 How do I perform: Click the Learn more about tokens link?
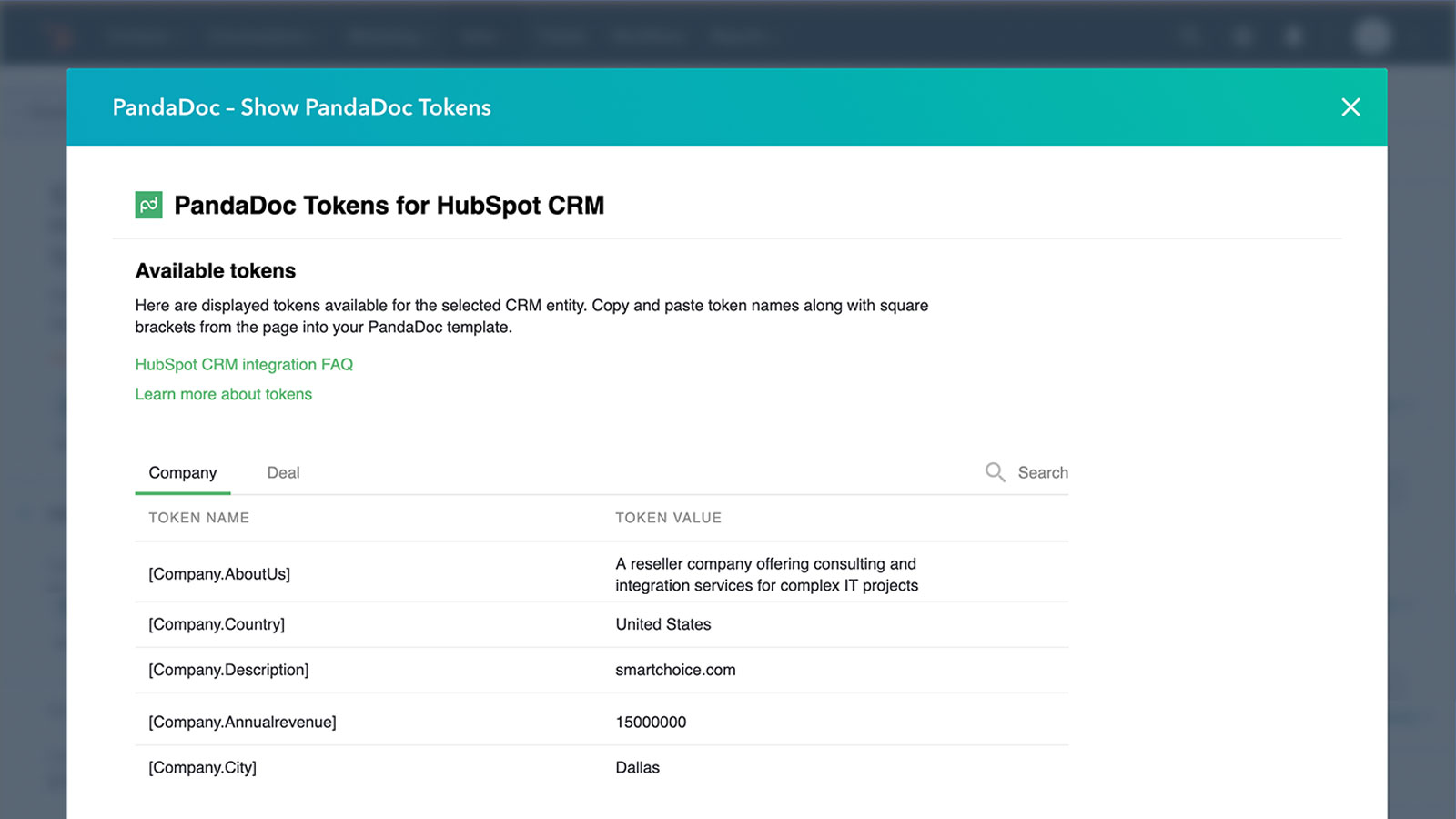pyautogui.click(x=223, y=394)
